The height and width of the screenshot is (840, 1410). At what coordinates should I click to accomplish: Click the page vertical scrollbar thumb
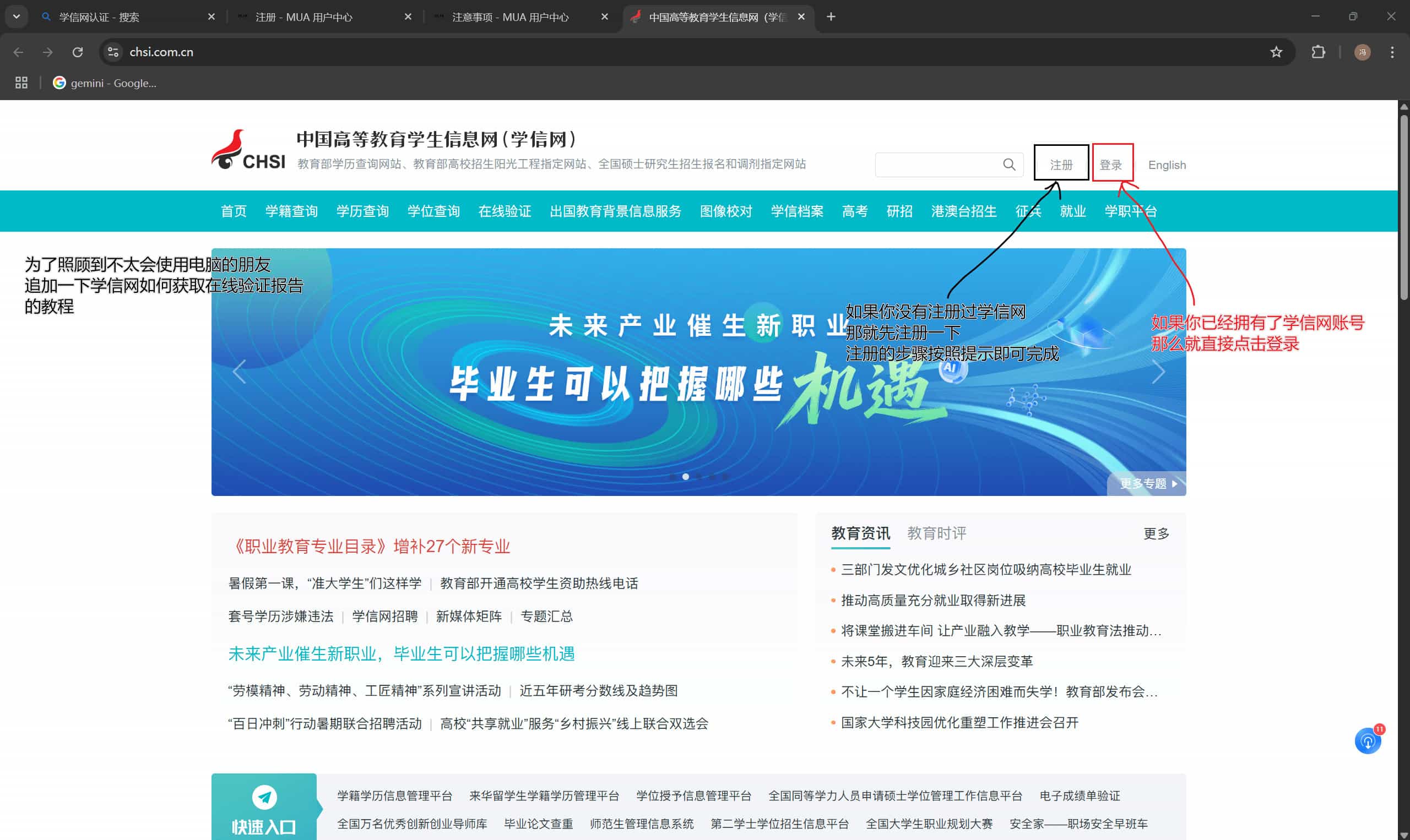pyautogui.click(x=1404, y=206)
